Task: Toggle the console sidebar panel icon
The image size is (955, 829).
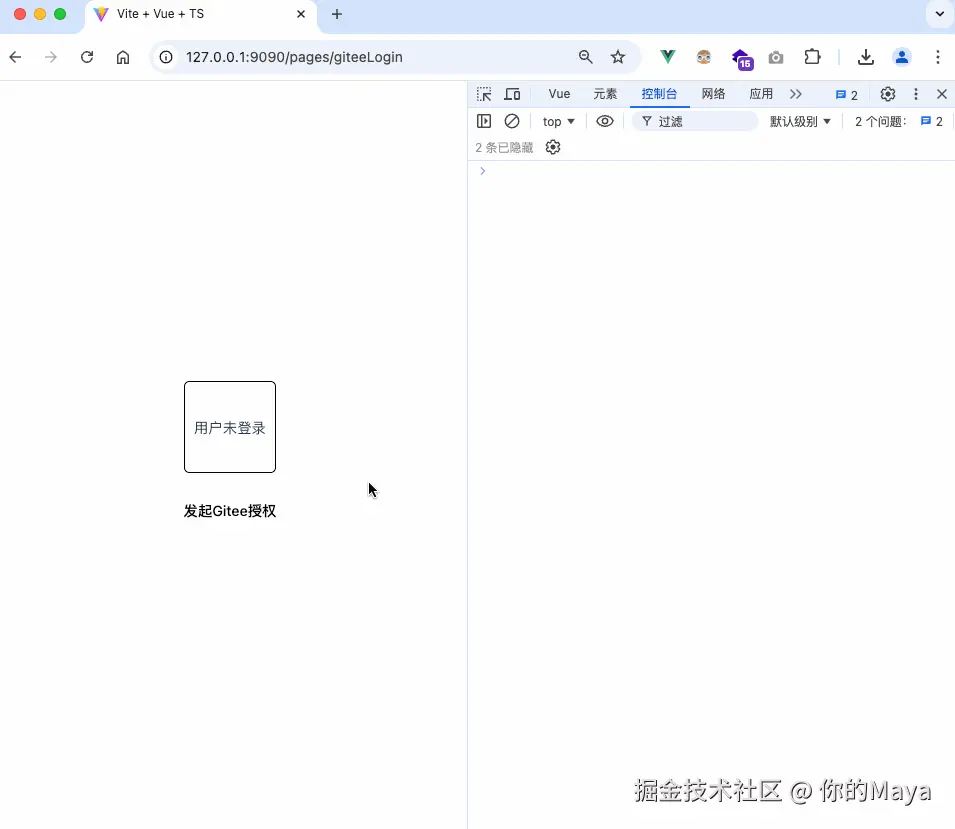Action: pyautogui.click(x=484, y=121)
